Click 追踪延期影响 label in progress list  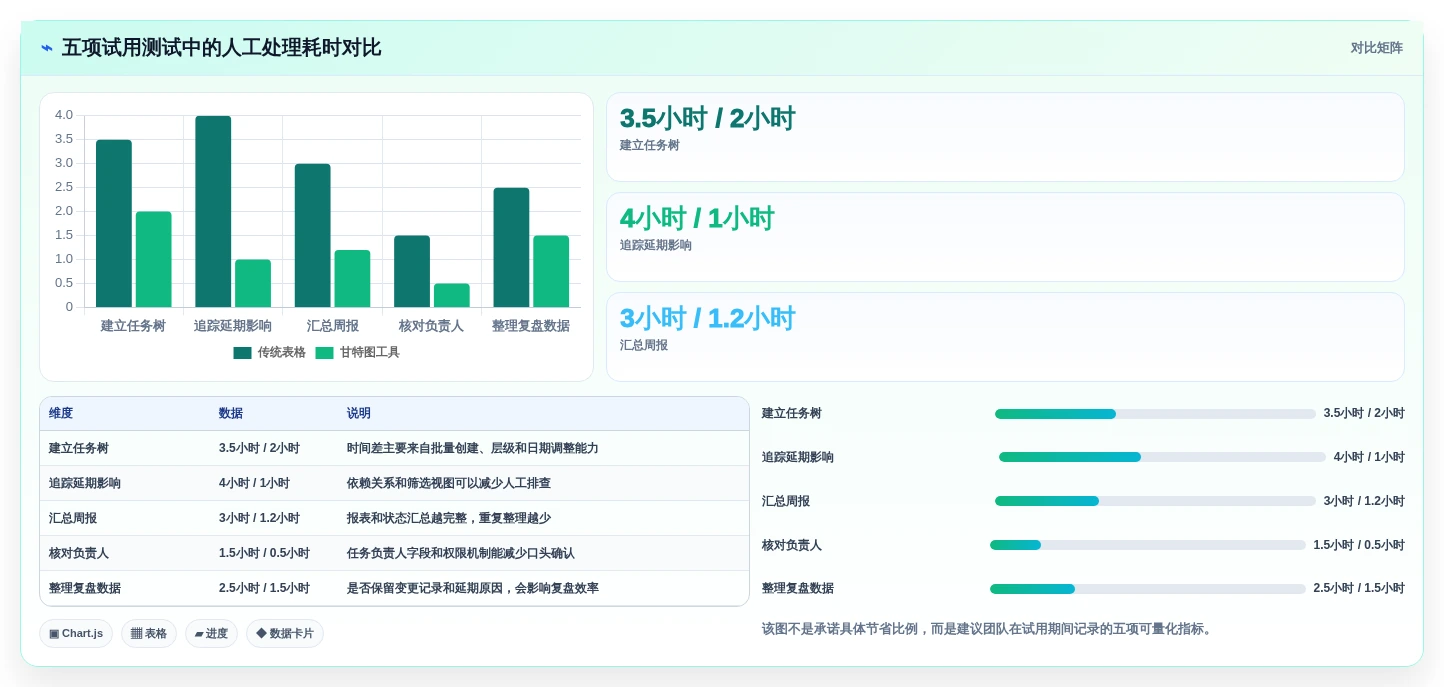[x=798, y=457]
